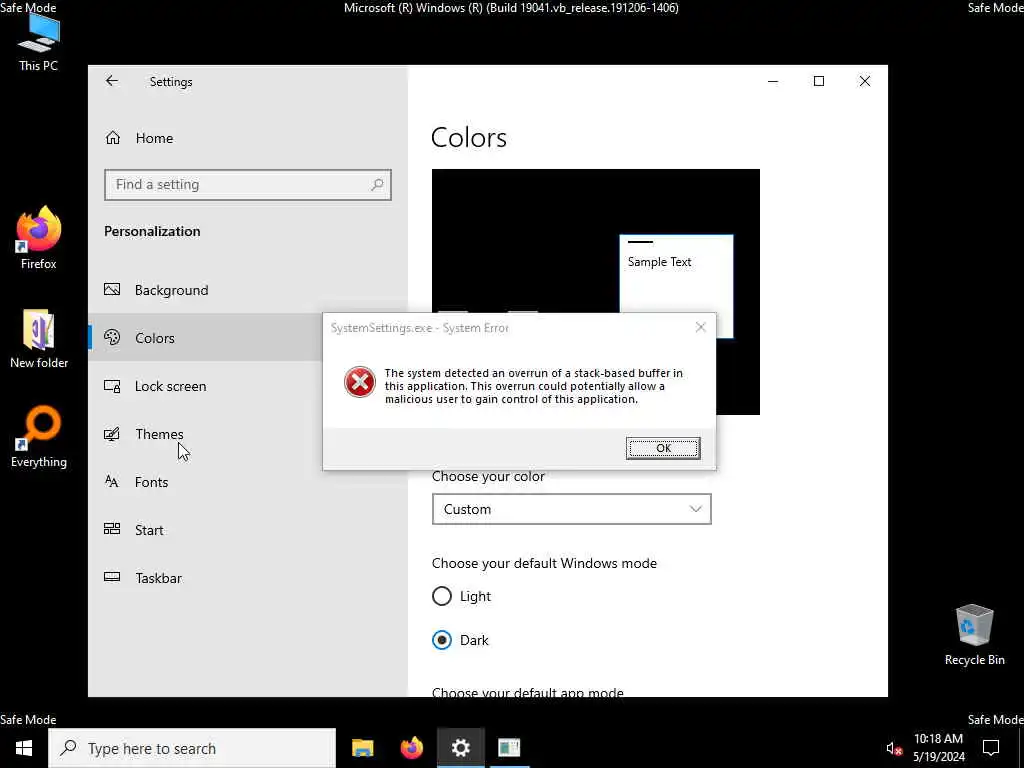Focus the Find a setting box
Image resolution: width=1024 pixels, height=768 pixels.
click(248, 185)
